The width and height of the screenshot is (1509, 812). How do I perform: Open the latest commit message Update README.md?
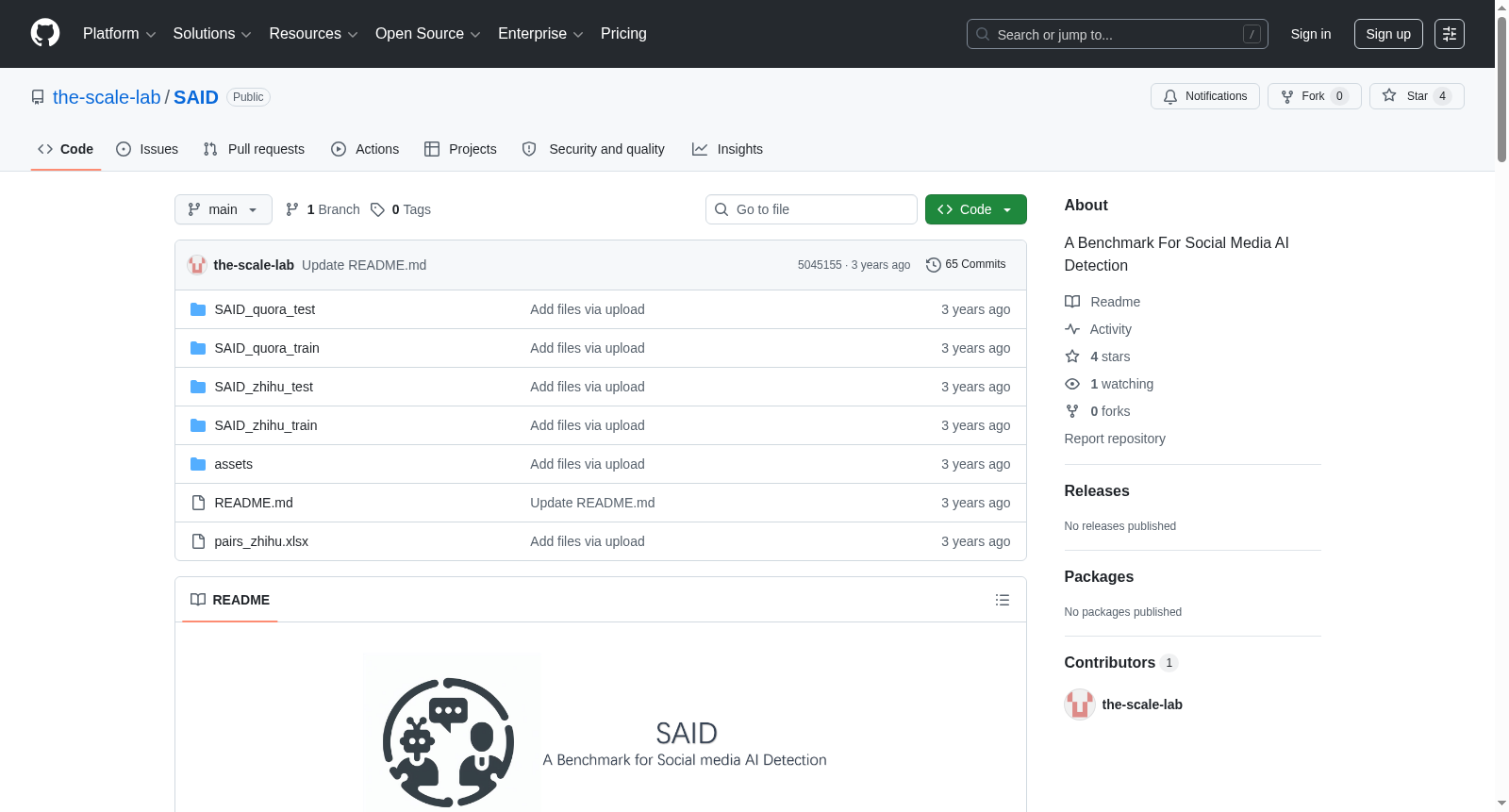[x=364, y=265]
